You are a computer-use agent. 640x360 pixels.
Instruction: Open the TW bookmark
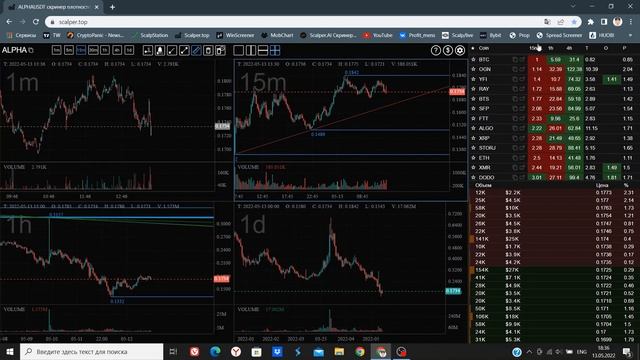tap(52, 36)
